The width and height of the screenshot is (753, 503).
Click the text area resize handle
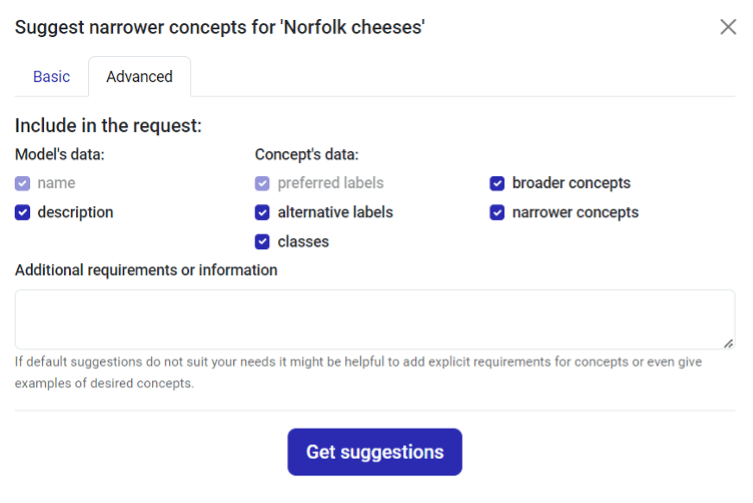(728, 343)
